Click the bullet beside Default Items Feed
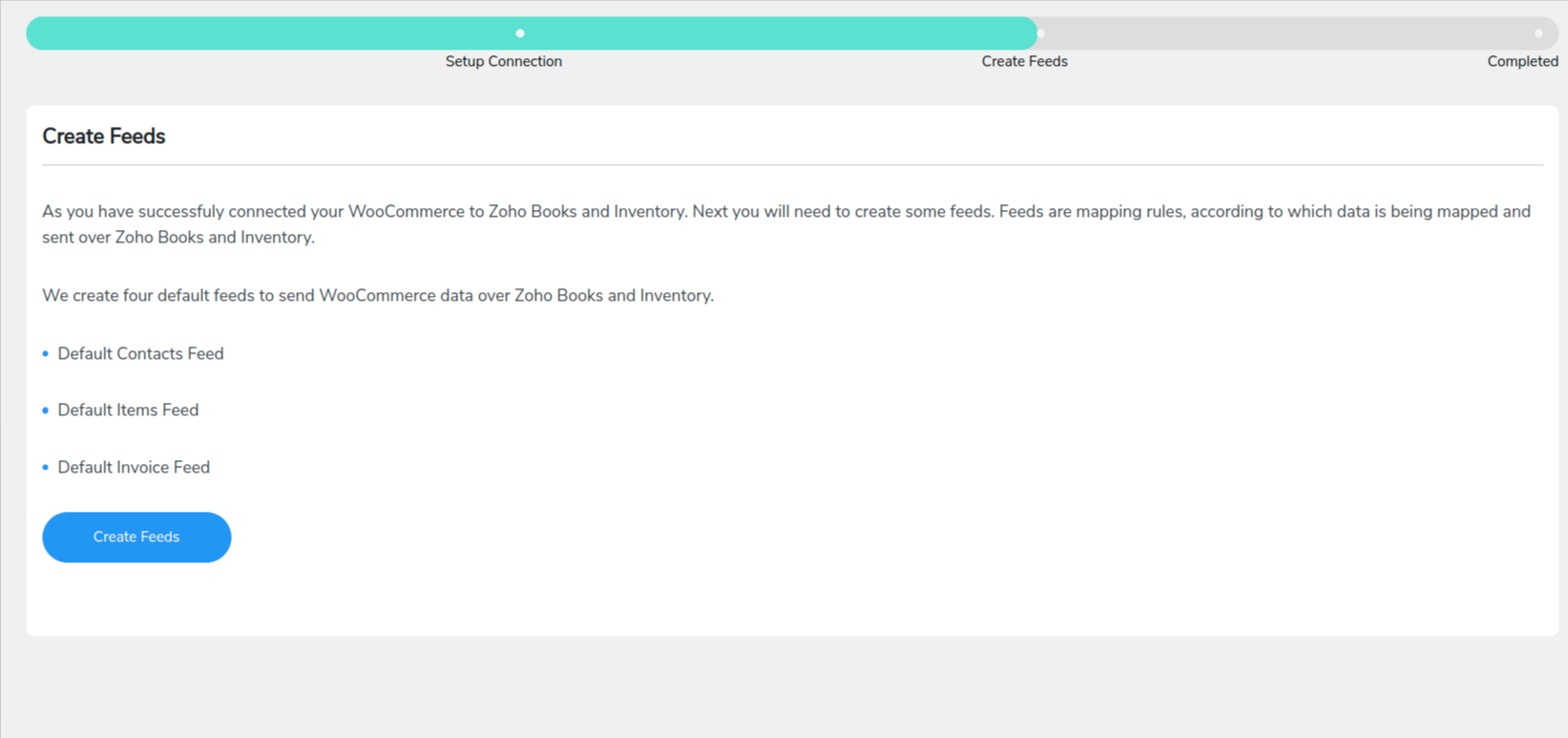The image size is (1568, 738). click(45, 411)
